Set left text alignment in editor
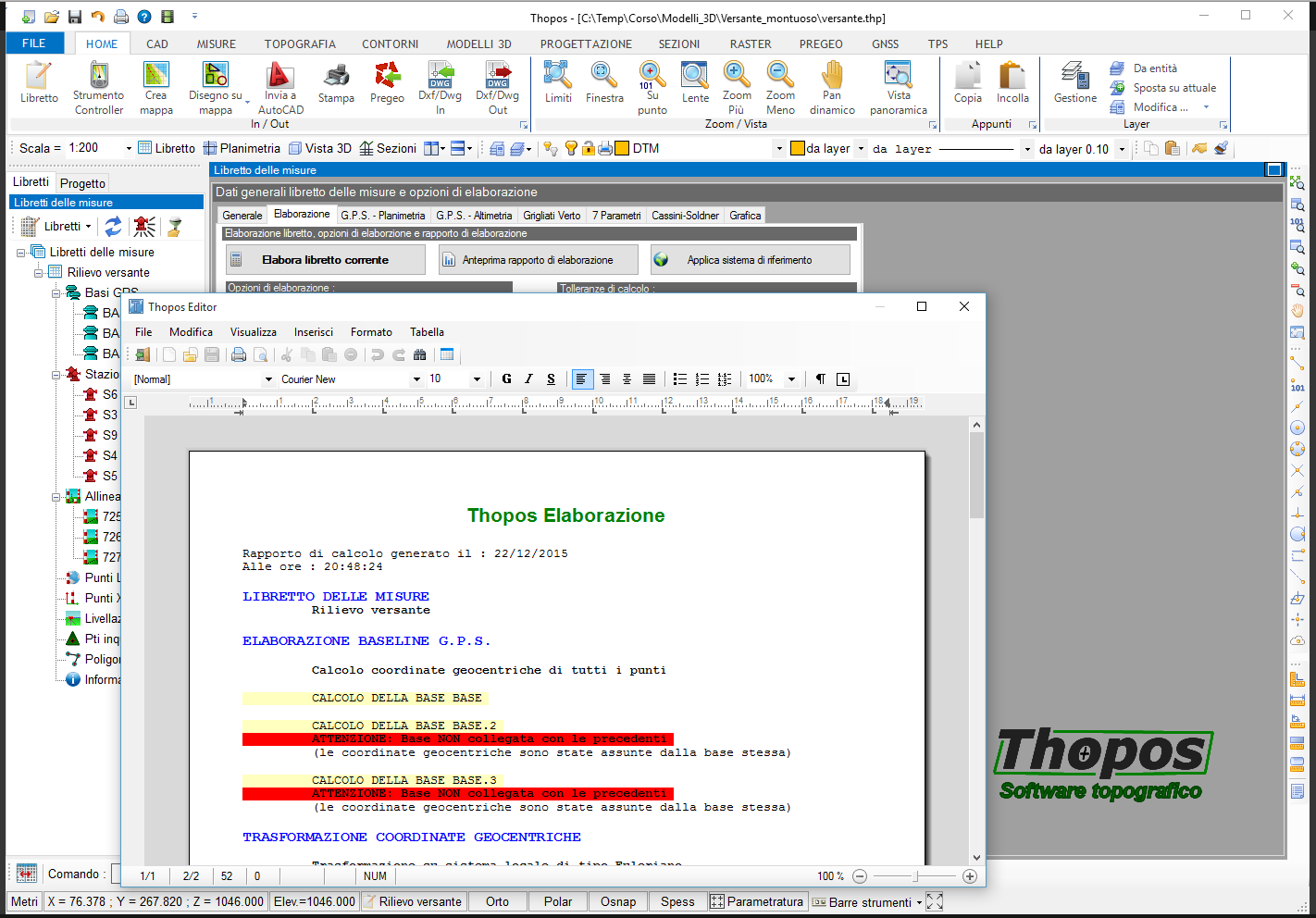 pyautogui.click(x=582, y=378)
